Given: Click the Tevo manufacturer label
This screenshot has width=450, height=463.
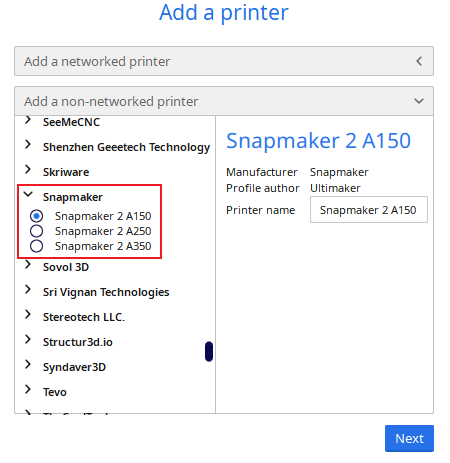Looking at the screenshot, I should tap(55, 392).
